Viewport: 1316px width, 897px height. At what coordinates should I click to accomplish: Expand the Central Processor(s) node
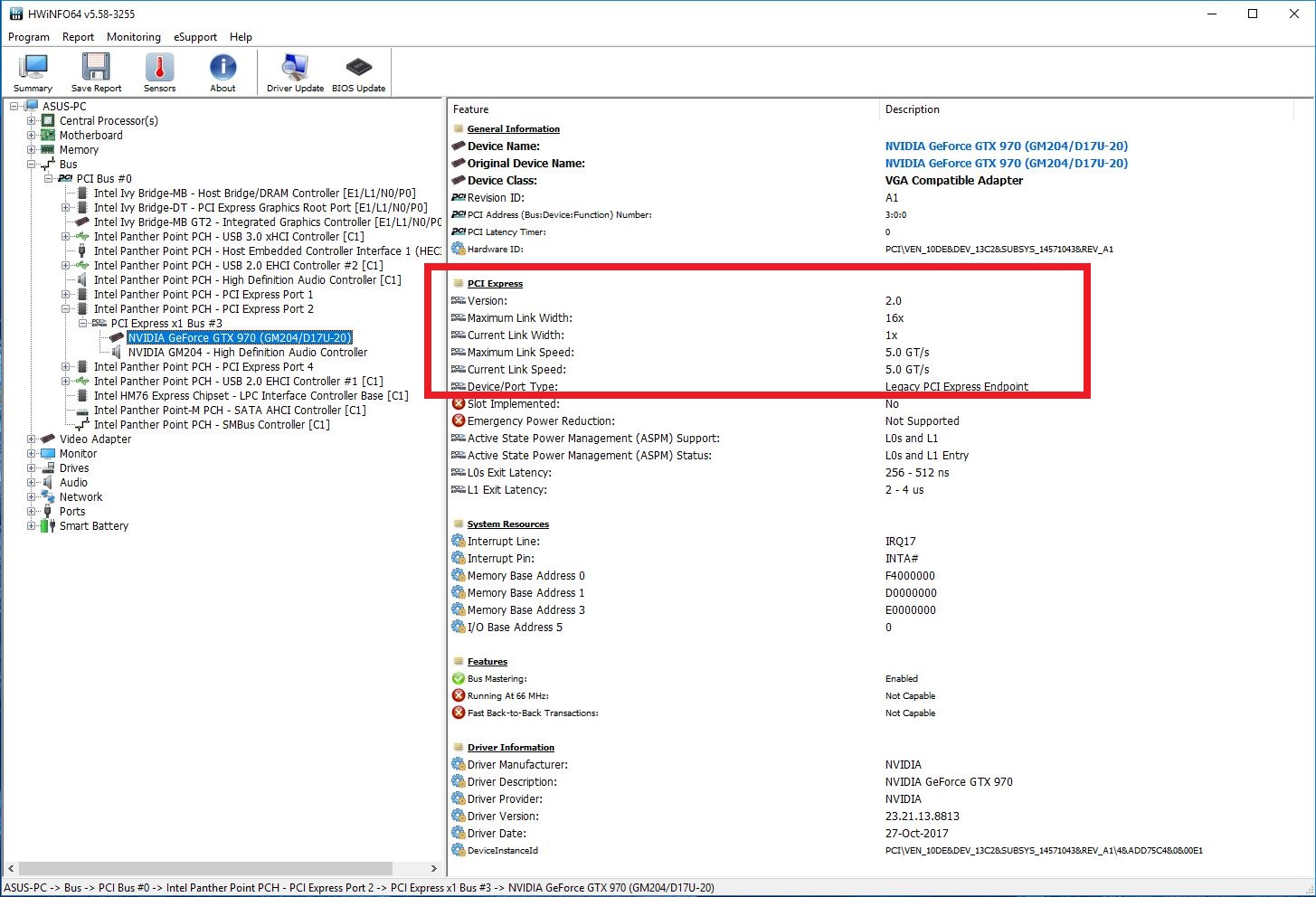(x=31, y=120)
